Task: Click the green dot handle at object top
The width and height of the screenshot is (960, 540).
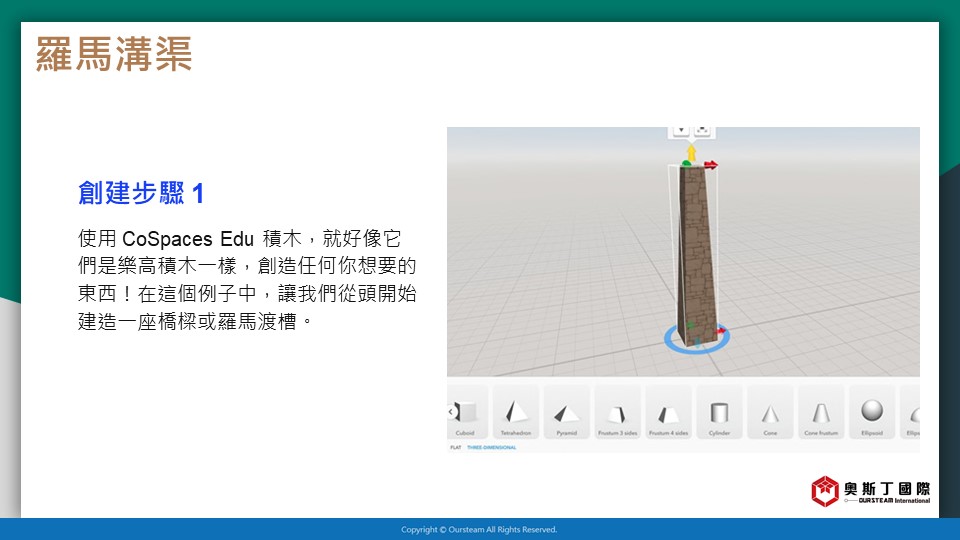Action: (x=686, y=163)
